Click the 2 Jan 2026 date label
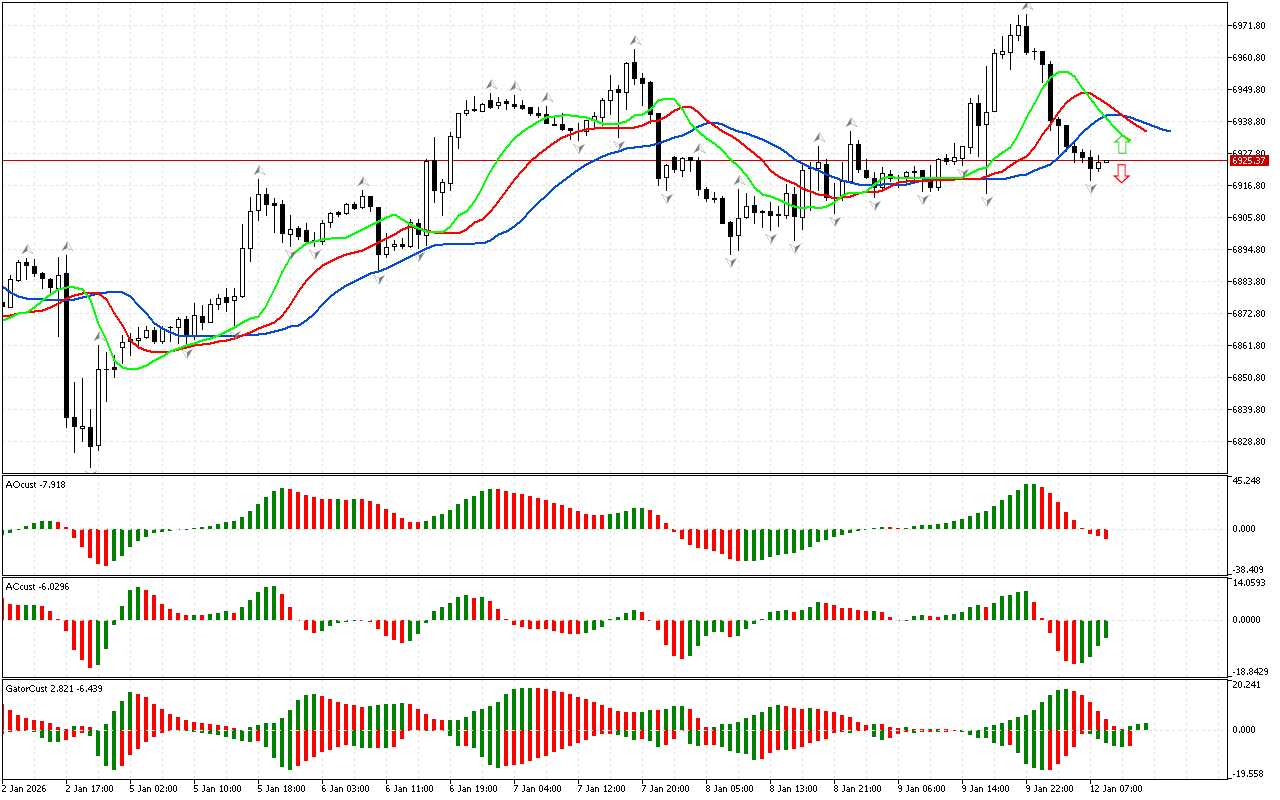Viewport: 1280px width, 800px height. coord(26,788)
